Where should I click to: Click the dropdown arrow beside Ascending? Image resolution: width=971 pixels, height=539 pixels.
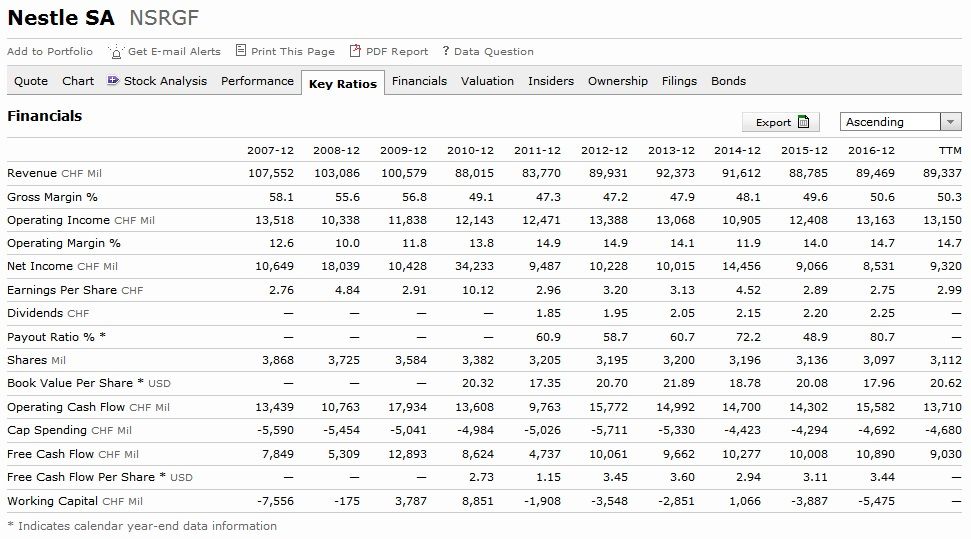[950, 122]
